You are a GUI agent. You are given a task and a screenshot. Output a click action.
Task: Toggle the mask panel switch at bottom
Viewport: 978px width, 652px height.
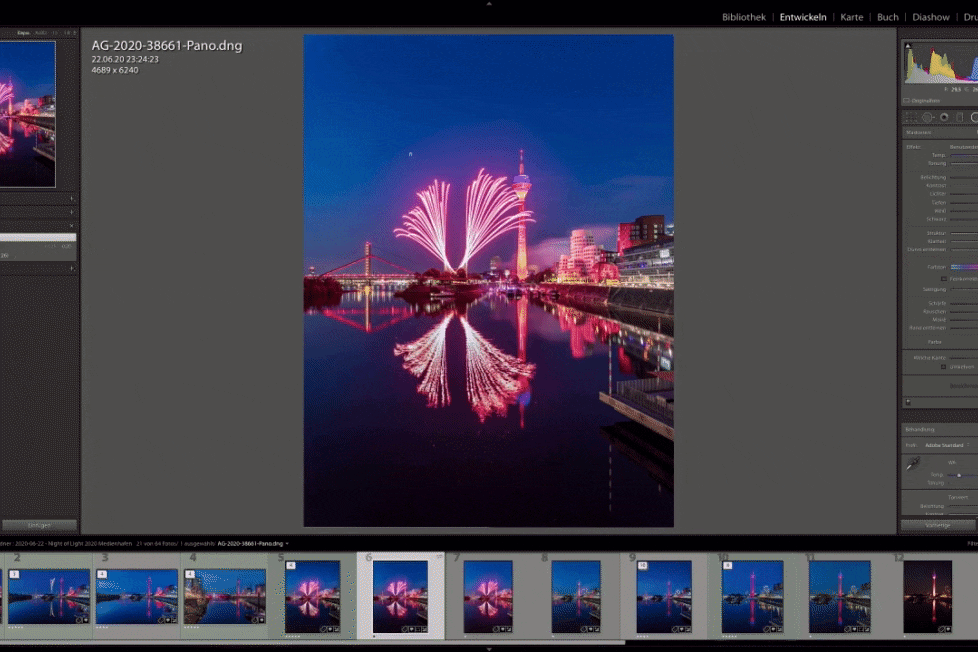[908, 402]
